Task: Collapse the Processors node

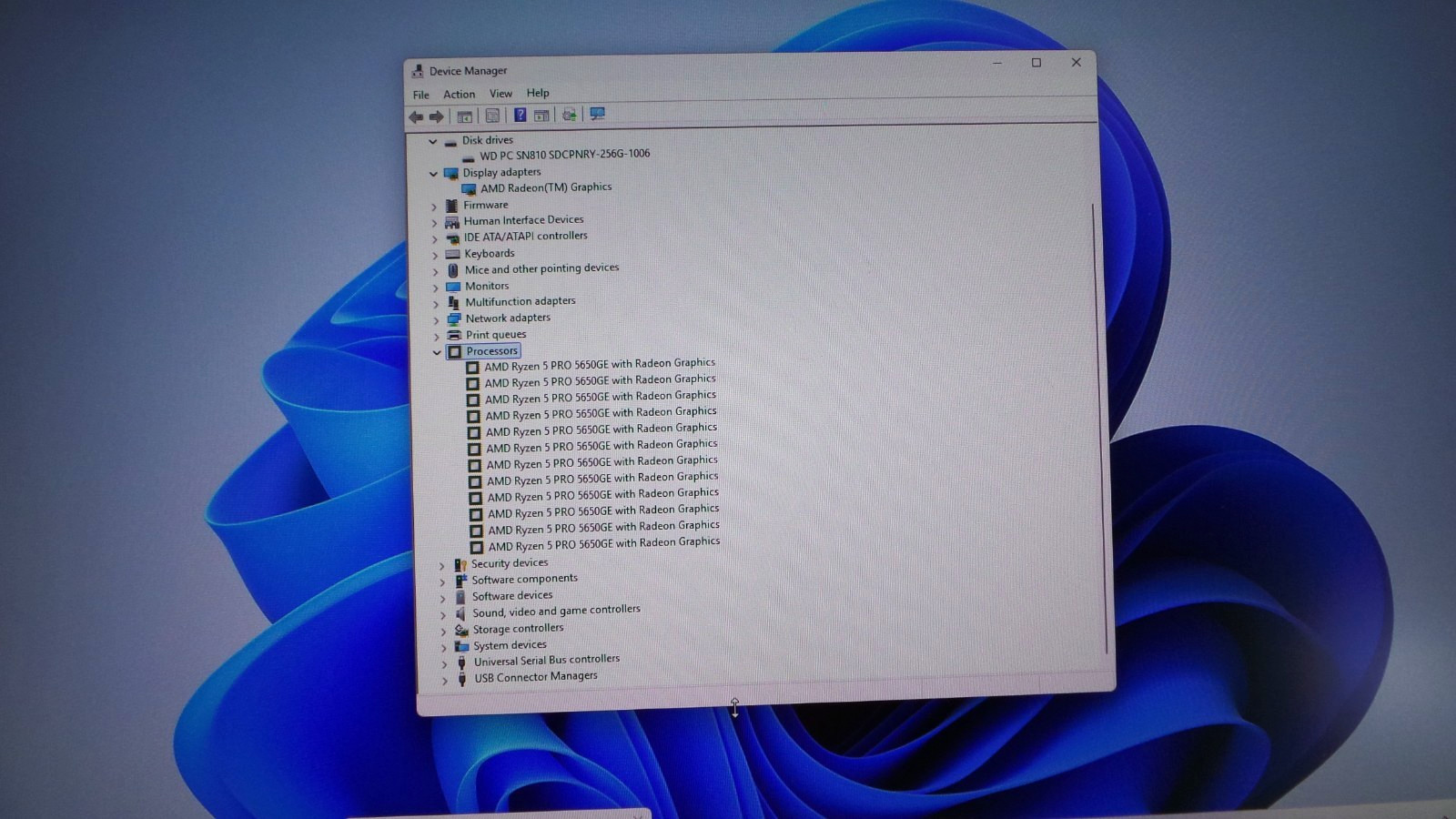Action: click(438, 352)
